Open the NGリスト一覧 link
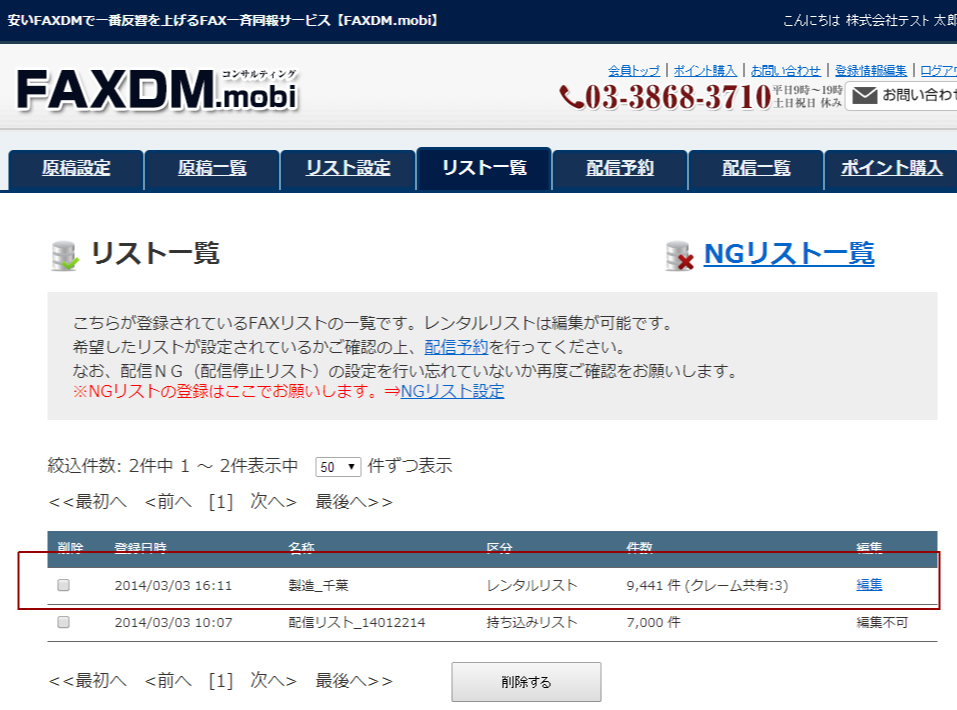Screen dimensions: 957x710 [788, 254]
